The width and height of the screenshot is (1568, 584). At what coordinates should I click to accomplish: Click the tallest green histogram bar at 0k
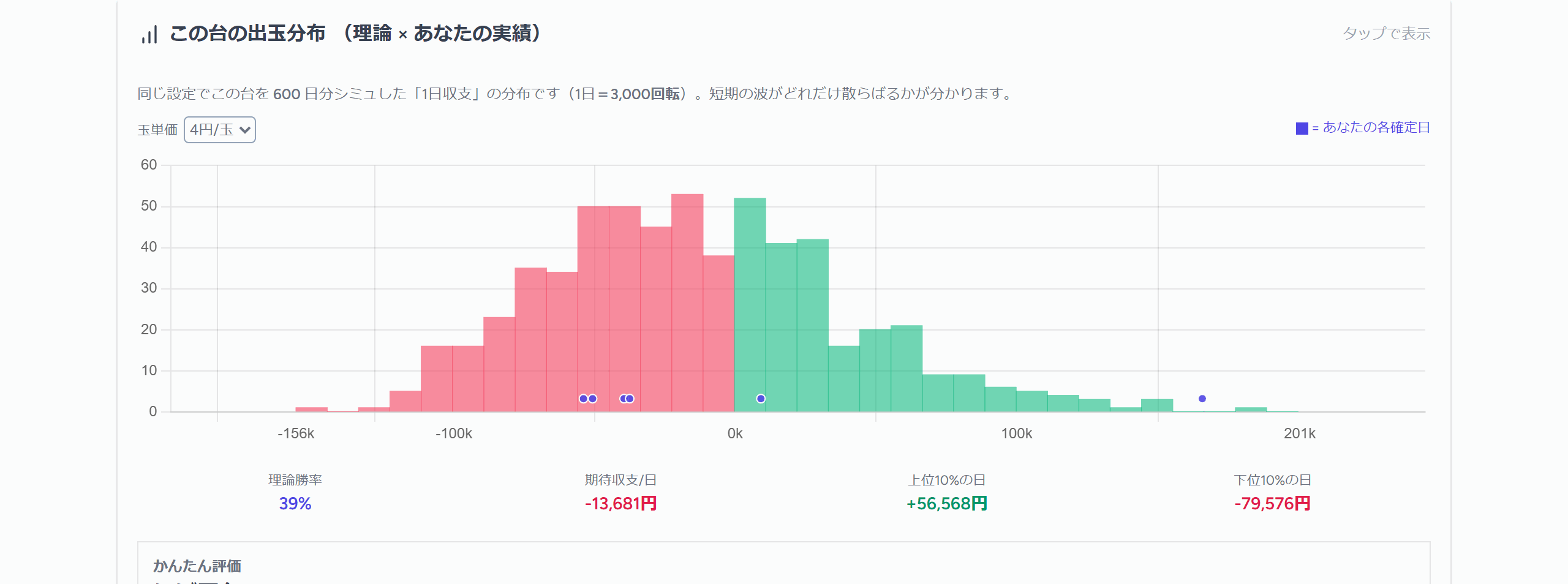point(750,304)
